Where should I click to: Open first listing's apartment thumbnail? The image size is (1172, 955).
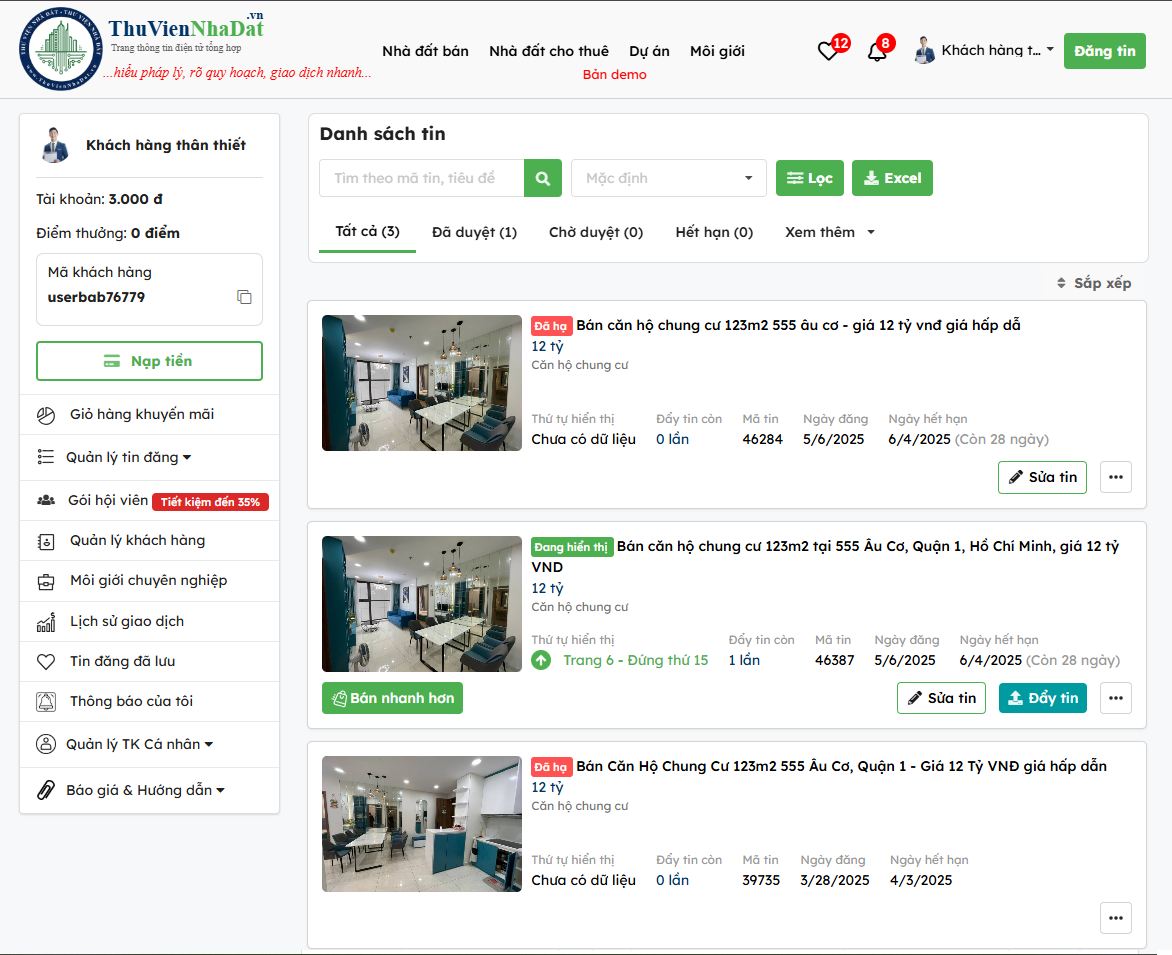(421, 383)
